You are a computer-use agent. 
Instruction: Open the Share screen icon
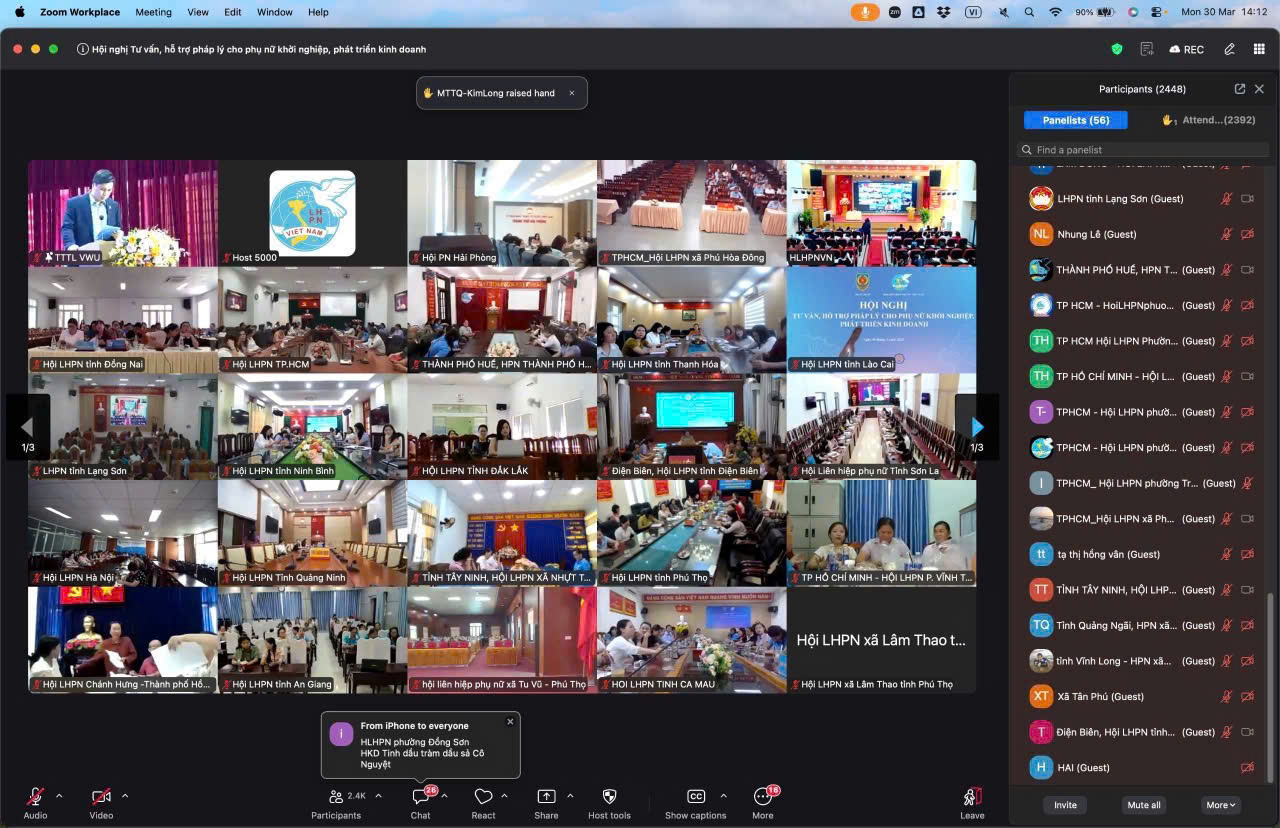(546, 797)
